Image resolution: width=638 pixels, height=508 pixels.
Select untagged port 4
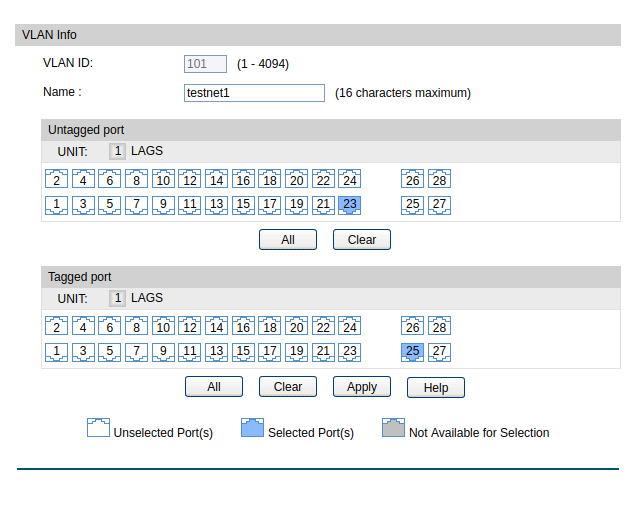pos(83,179)
